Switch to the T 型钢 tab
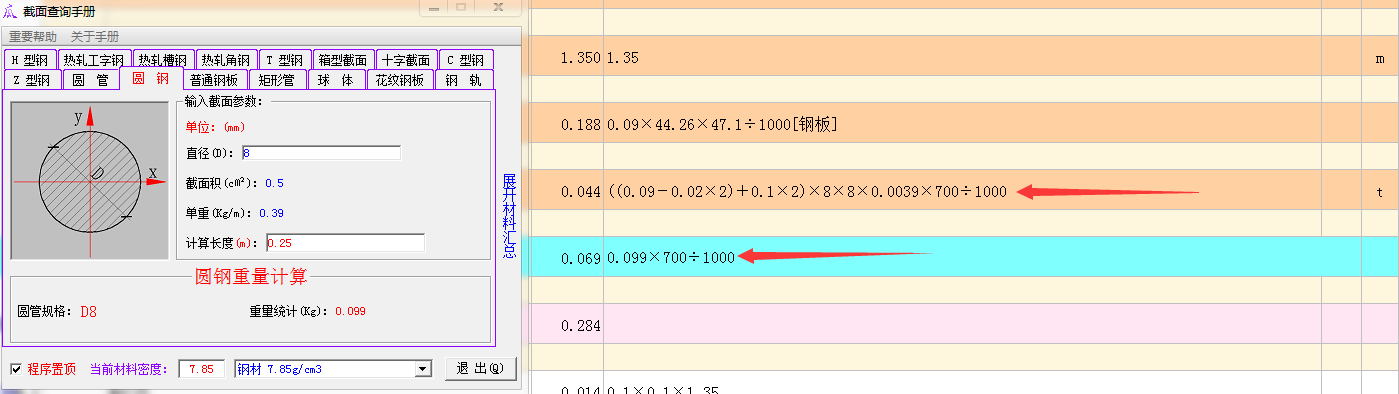Screen dimensions: 1399x394 coord(285,60)
